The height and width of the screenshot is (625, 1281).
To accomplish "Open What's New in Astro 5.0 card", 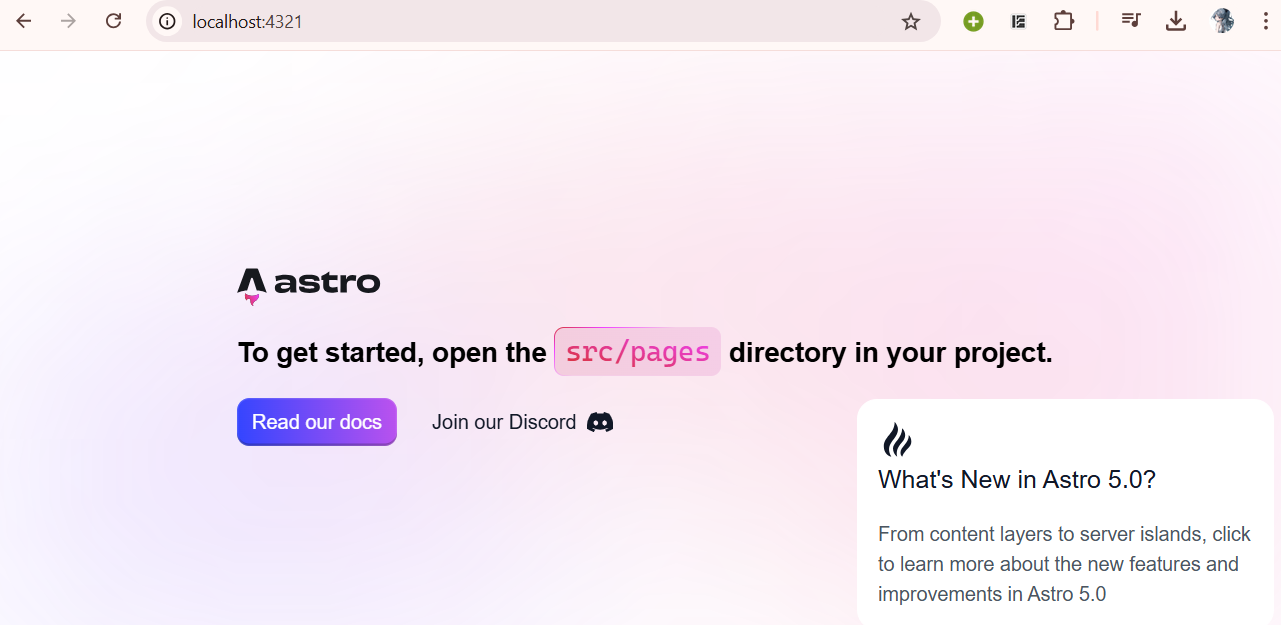I will (x=1017, y=480).
